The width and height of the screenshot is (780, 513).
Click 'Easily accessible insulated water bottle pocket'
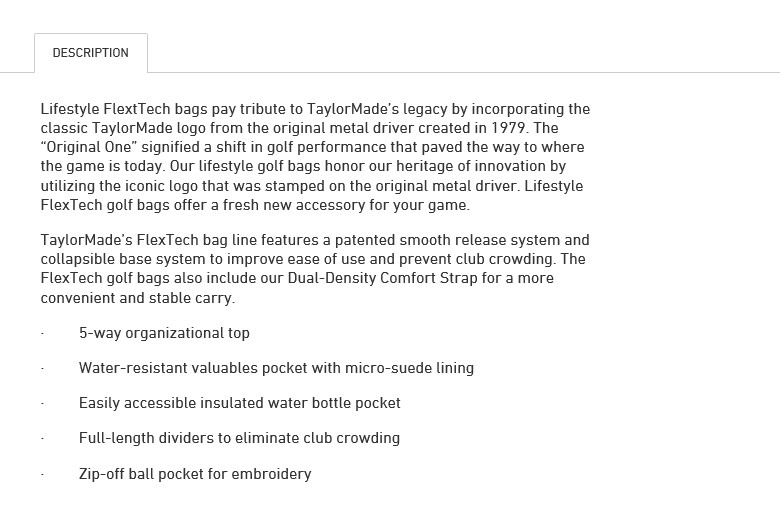coord(240,403)
